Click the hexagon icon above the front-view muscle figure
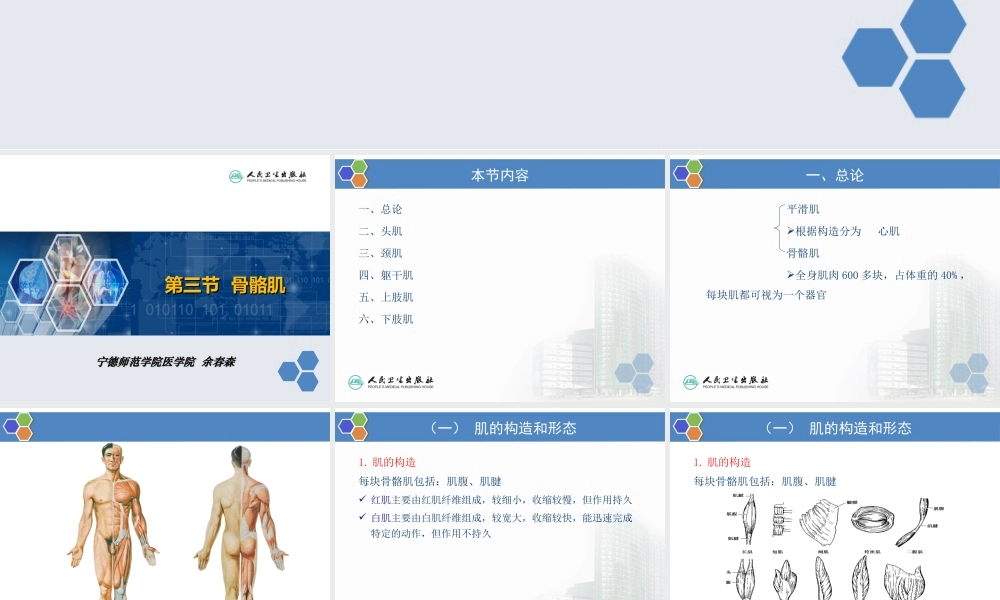Screen dimensions: 1000x600 point(18,427)
